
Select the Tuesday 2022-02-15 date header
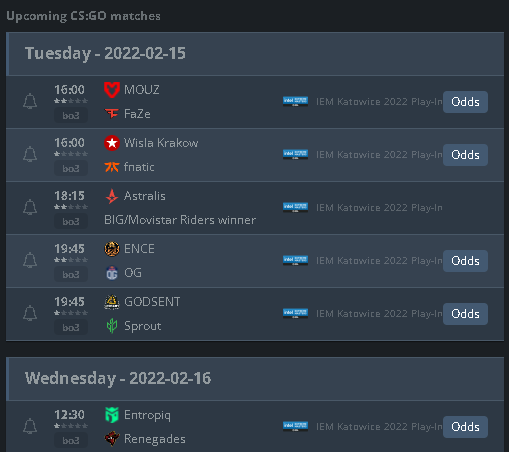point(255,54)
